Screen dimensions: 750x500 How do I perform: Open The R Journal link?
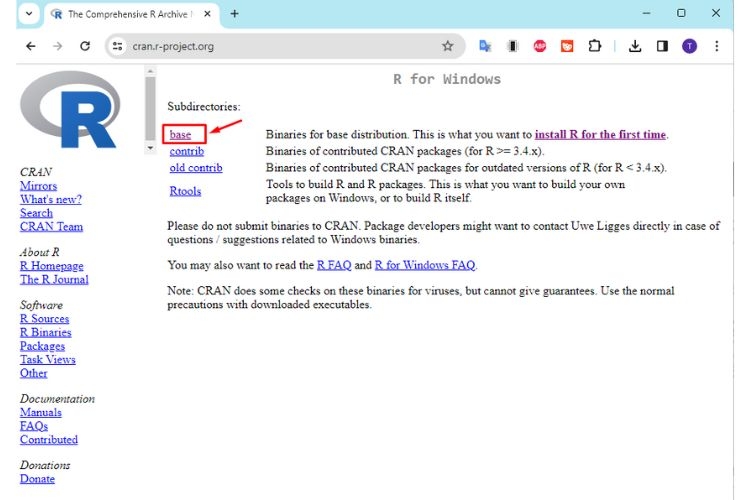(54, 279)
